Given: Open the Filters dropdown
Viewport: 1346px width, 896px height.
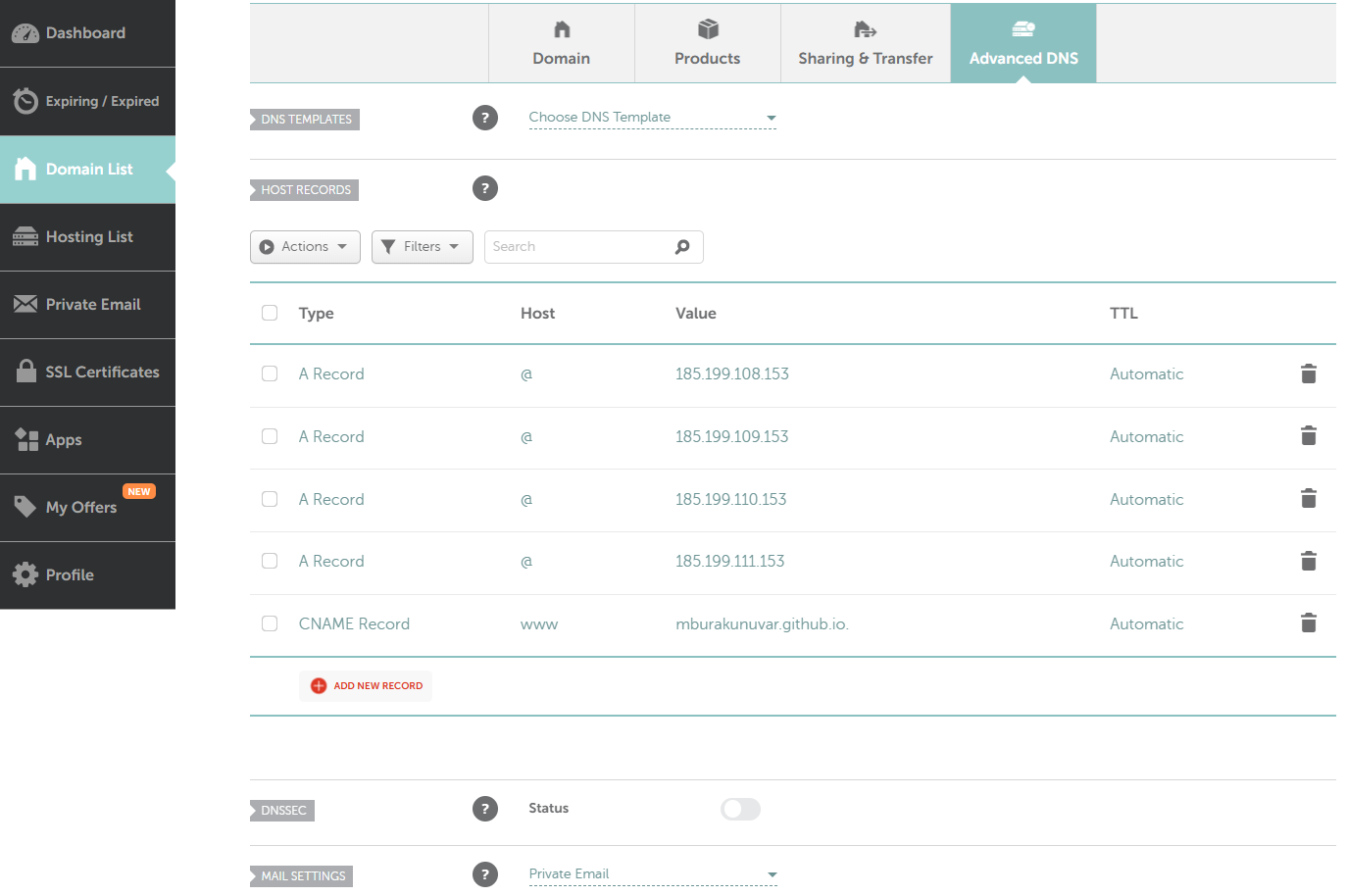Looking at the screenshot, I should (423, 246).
